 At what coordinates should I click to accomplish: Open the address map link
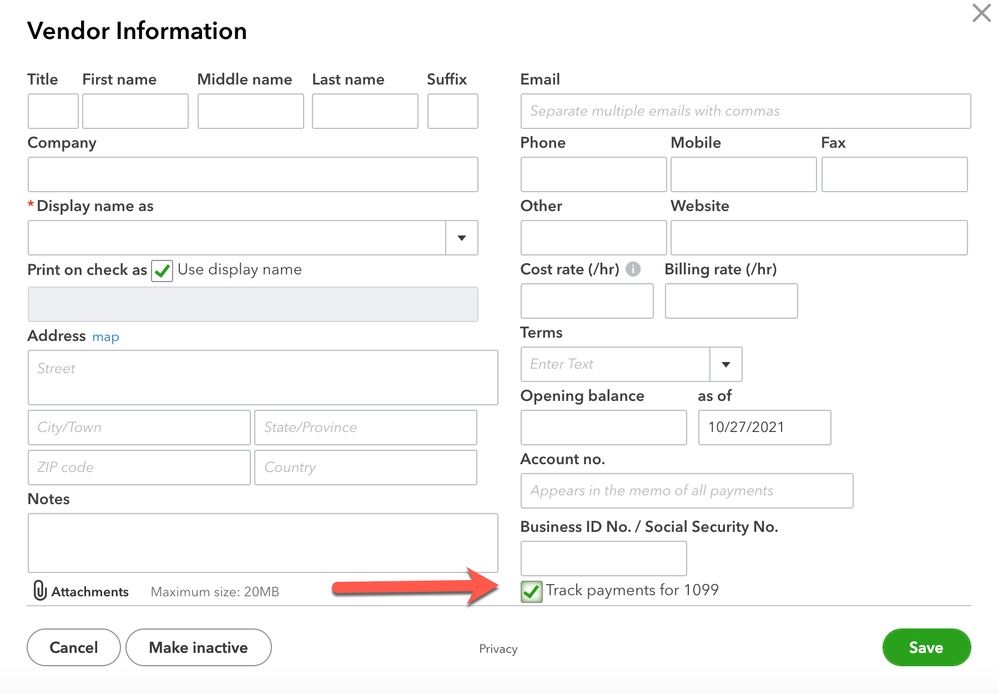pos(105,337)
